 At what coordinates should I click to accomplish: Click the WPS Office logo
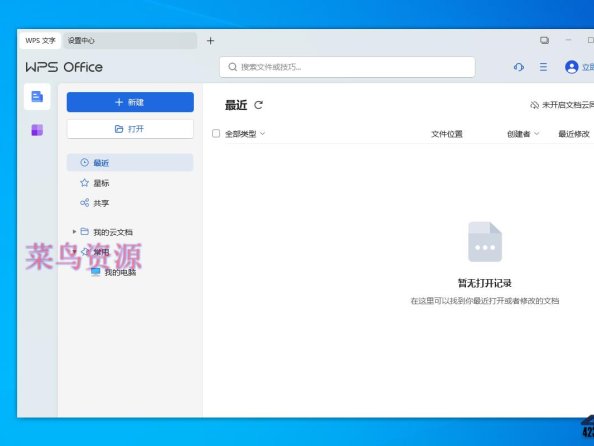click(x=64, y=67)
